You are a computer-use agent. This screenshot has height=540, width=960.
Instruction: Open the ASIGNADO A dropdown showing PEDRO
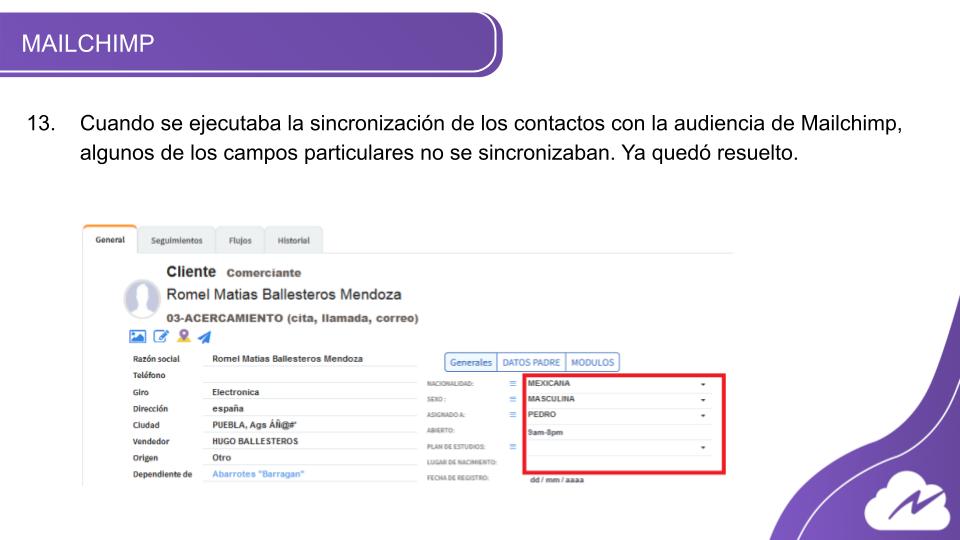[x=618, y=414]
